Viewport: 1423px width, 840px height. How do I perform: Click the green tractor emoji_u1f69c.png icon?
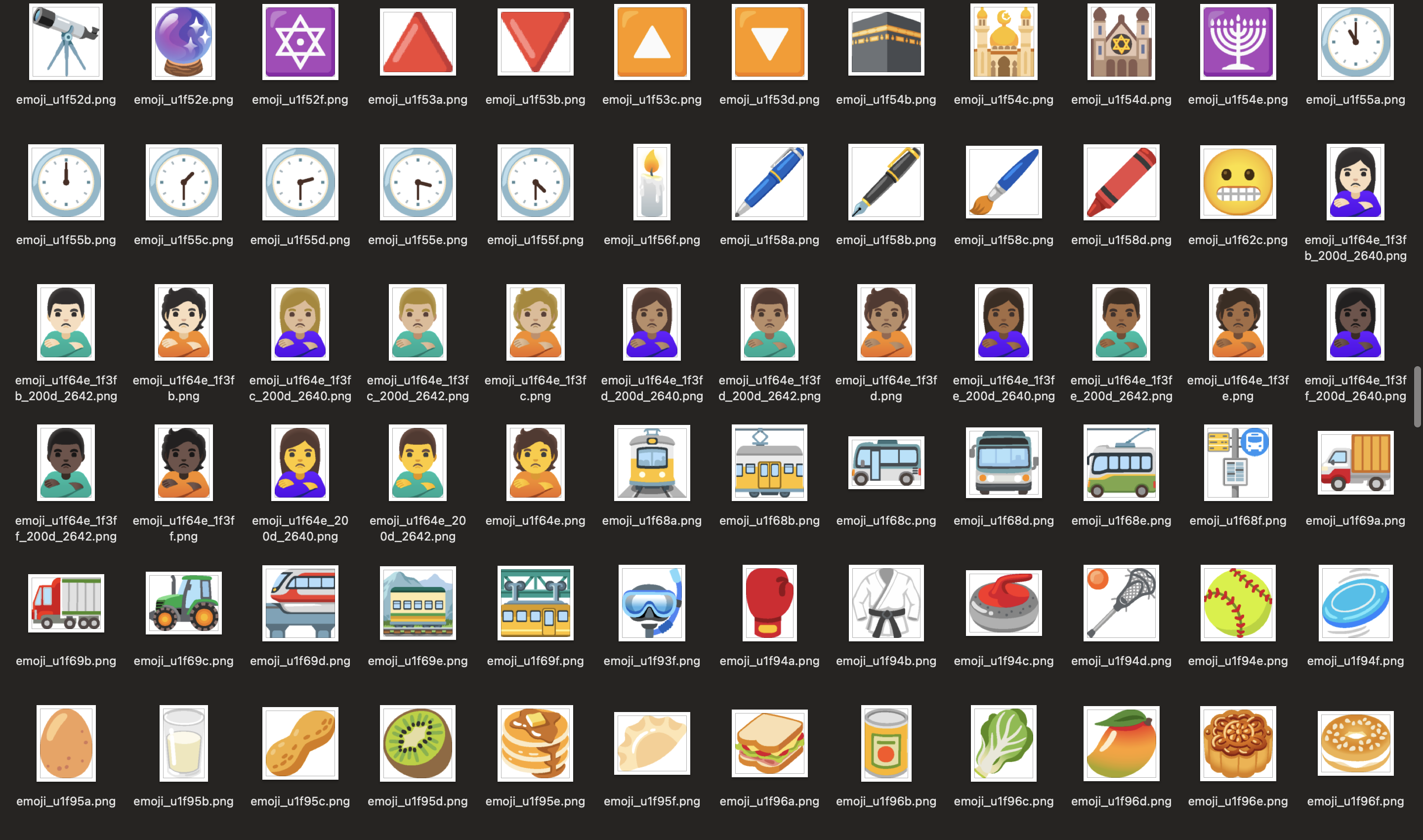pos(183,603)
